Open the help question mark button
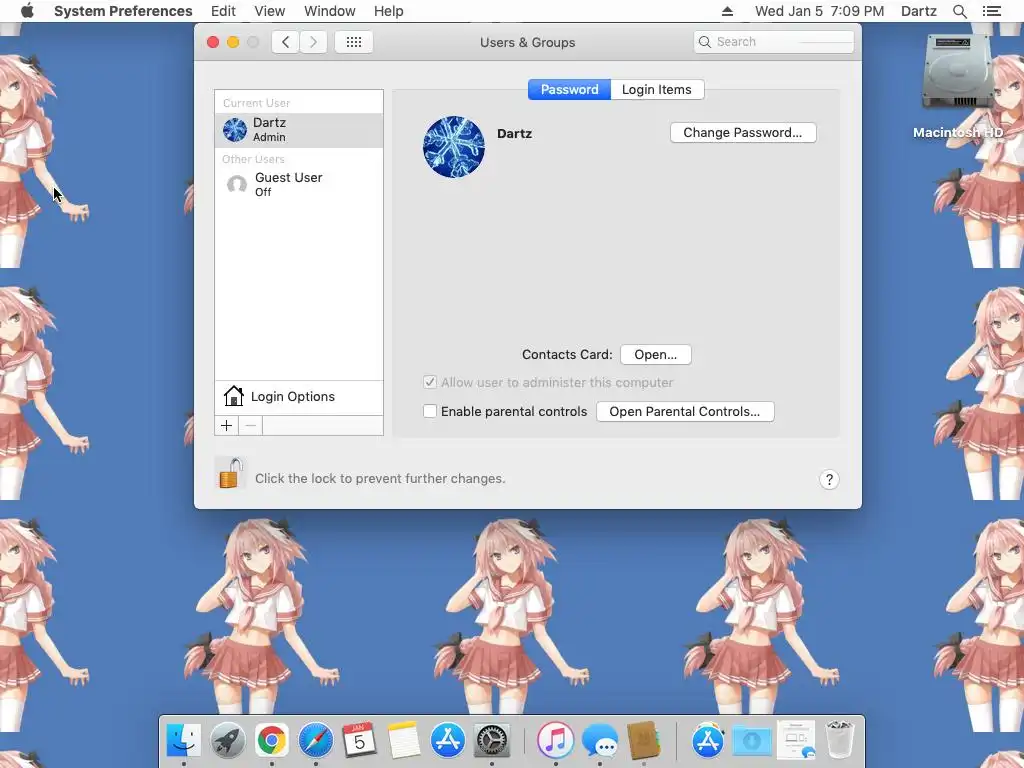The width and height of the screenshot is (1024, 768). (x=829, y=479)
